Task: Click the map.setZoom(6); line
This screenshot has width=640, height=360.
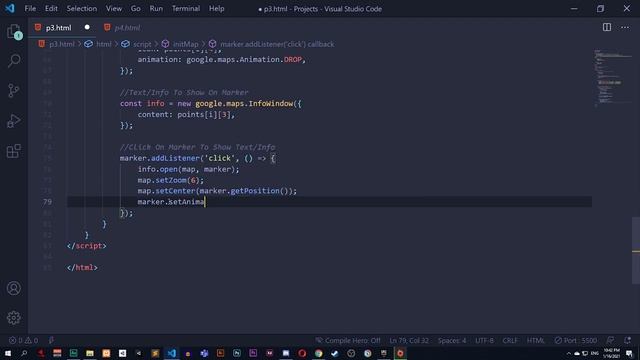Action: (x=171, y=180)
